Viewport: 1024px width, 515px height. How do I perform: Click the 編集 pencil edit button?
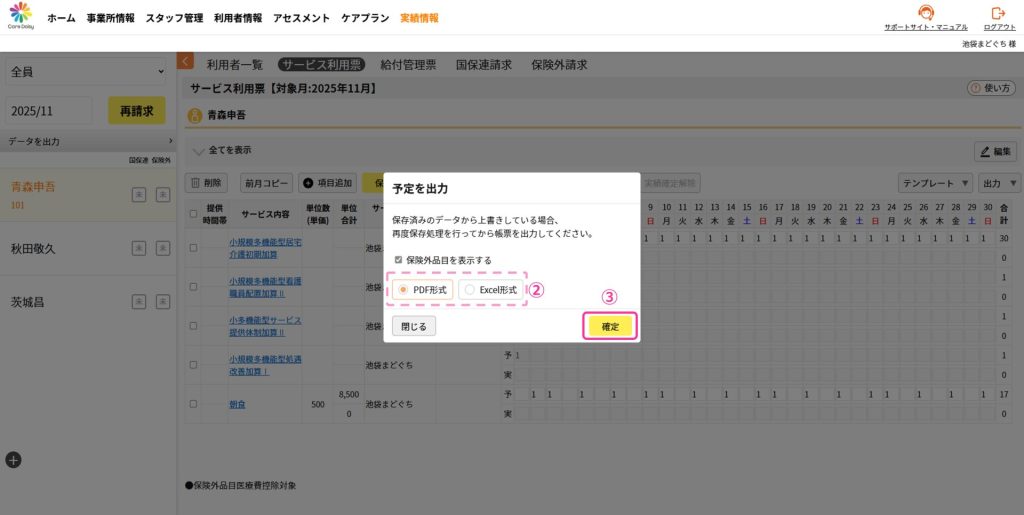coord(995,151)
